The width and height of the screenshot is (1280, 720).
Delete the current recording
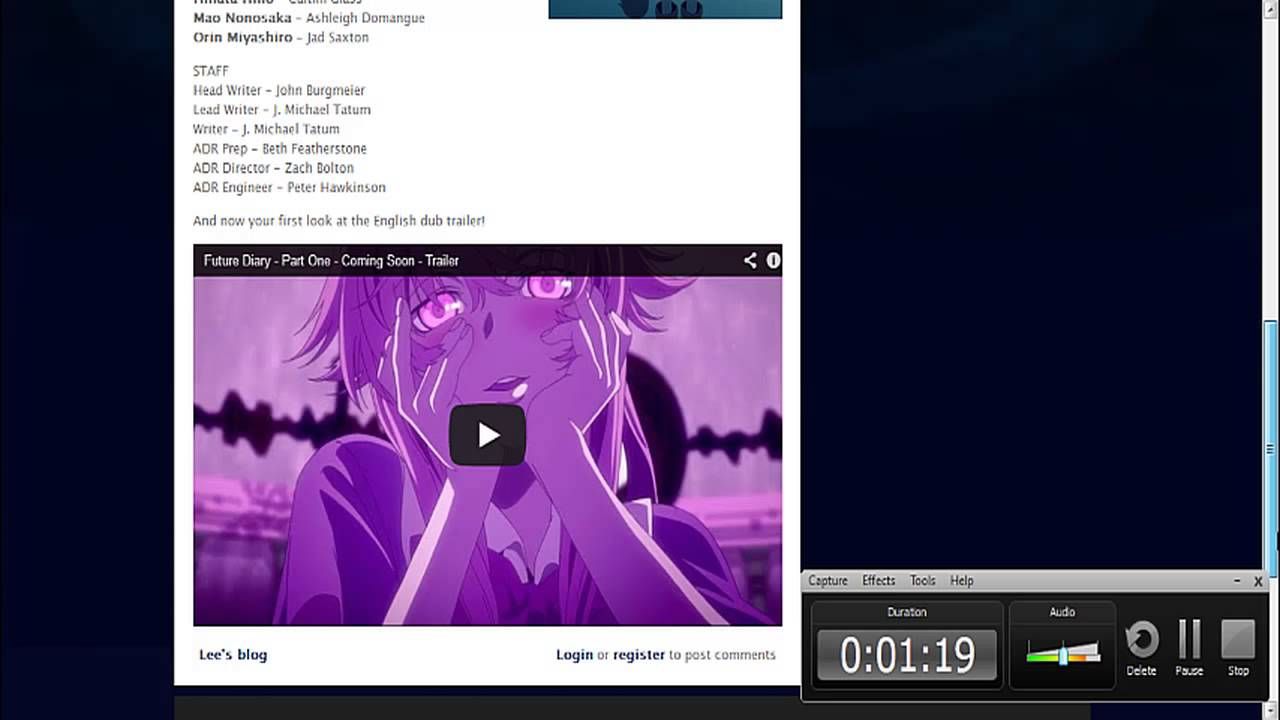coord(1141,648)
